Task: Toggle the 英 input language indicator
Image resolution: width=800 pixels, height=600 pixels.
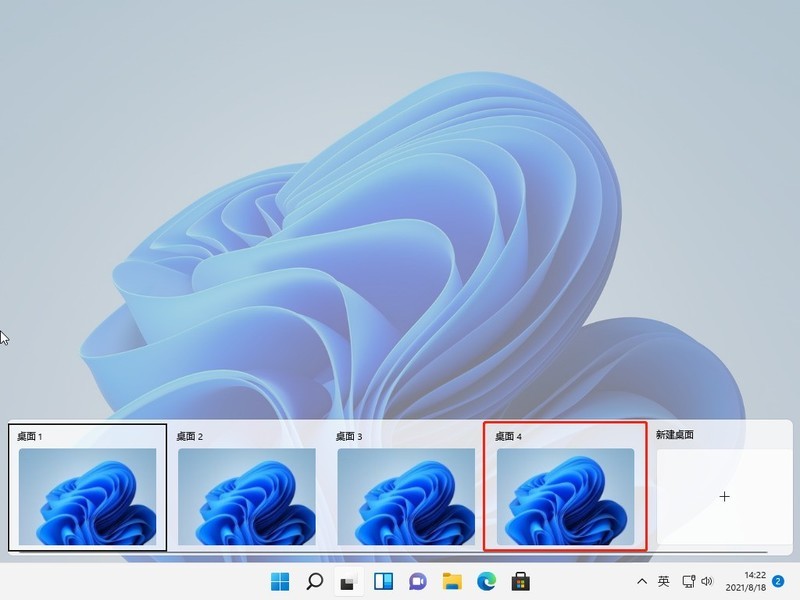Action: pos(665,582)
